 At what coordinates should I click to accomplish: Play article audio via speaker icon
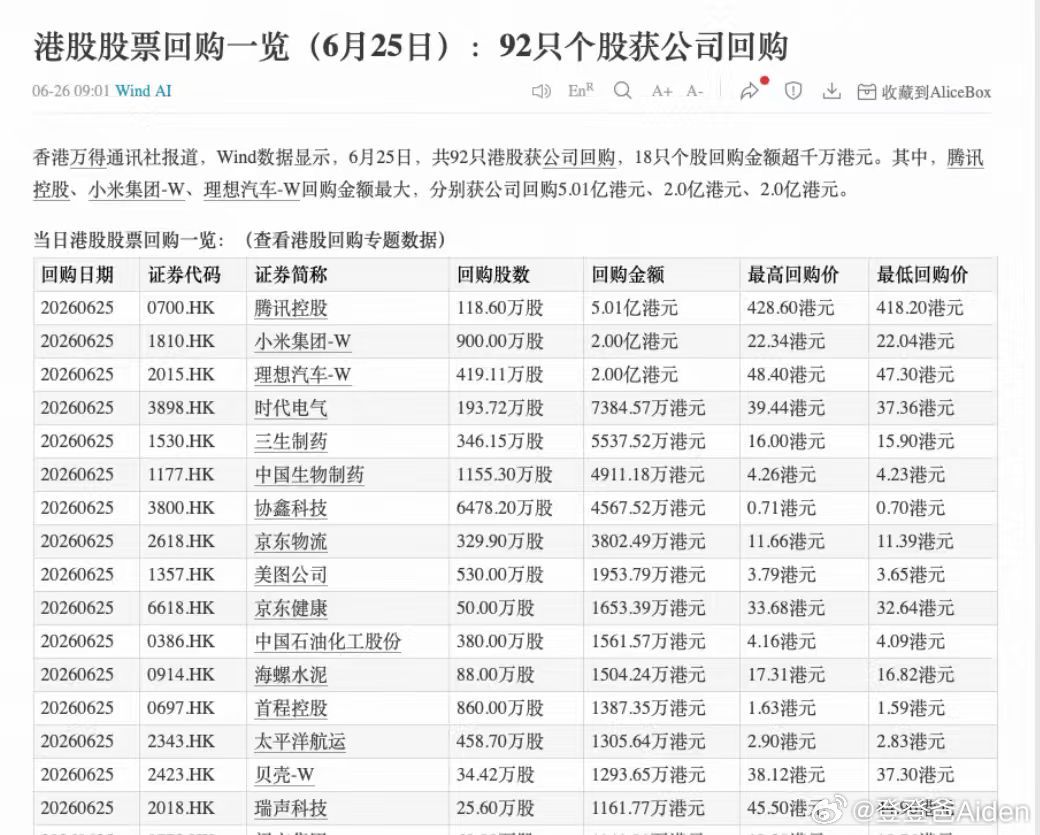click(x=541, y=91)
